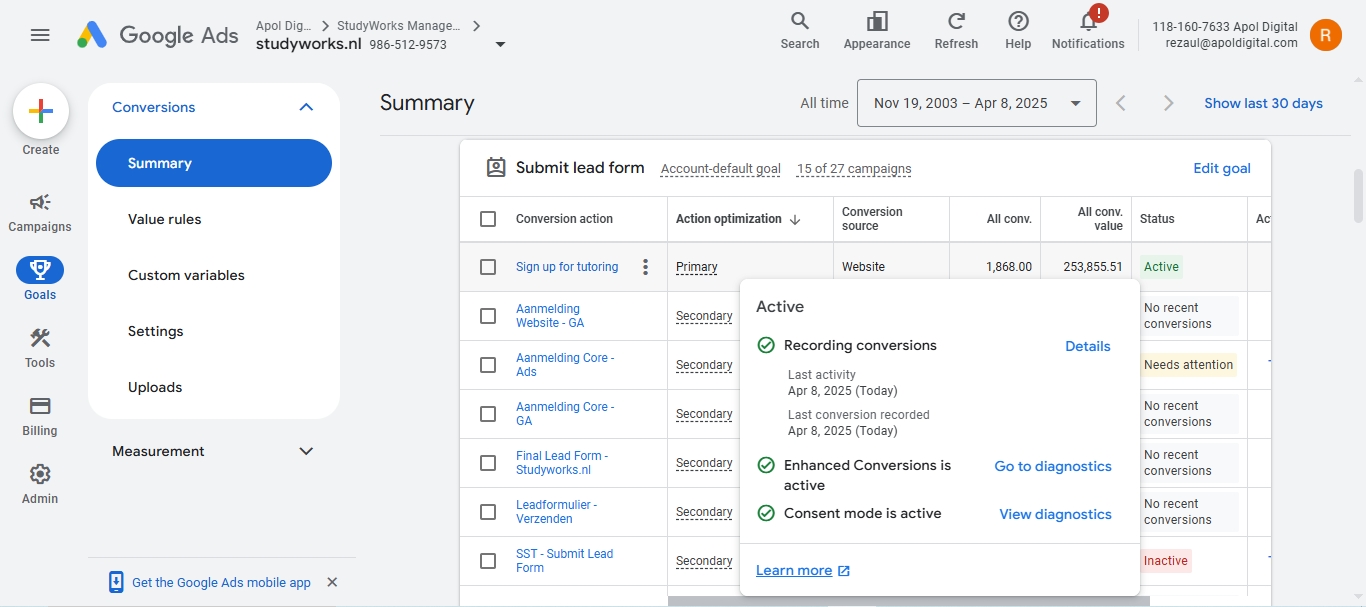The width and height of the screenshot is (1366, 607).
Task: Sort by Action optimization arrow
Action: point(795,219)
